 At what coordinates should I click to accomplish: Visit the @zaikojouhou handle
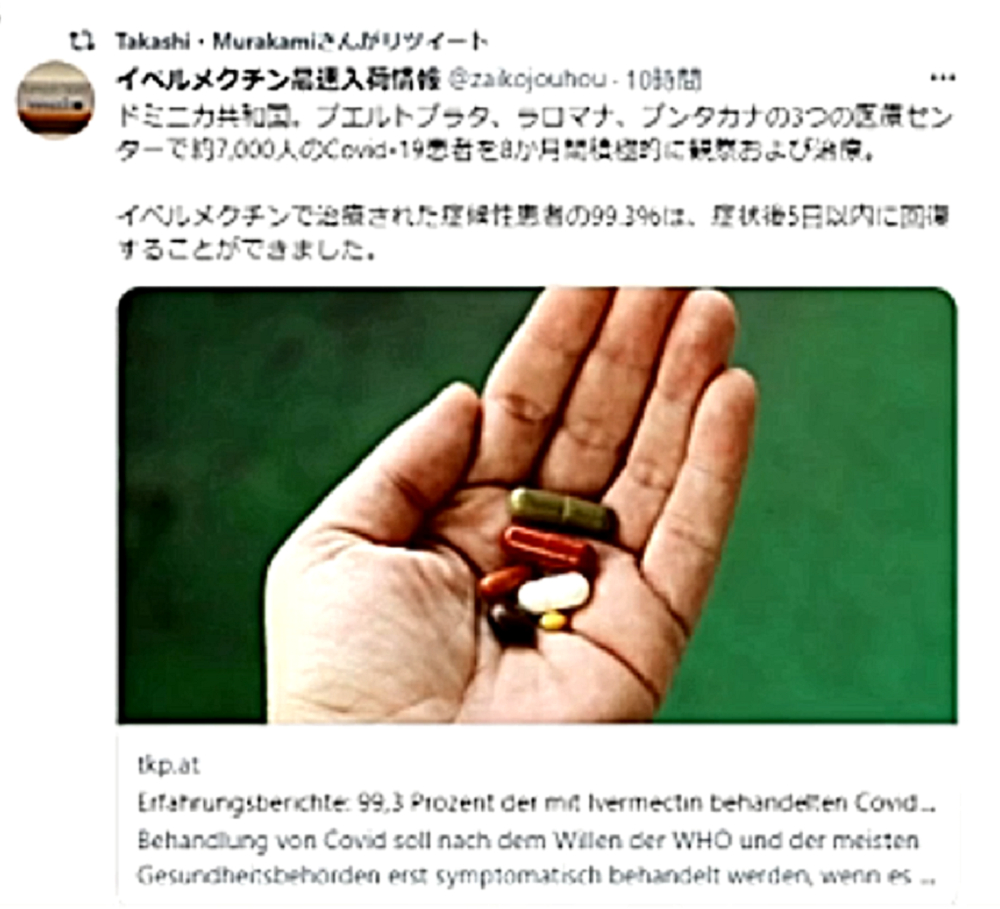point(528,80)
